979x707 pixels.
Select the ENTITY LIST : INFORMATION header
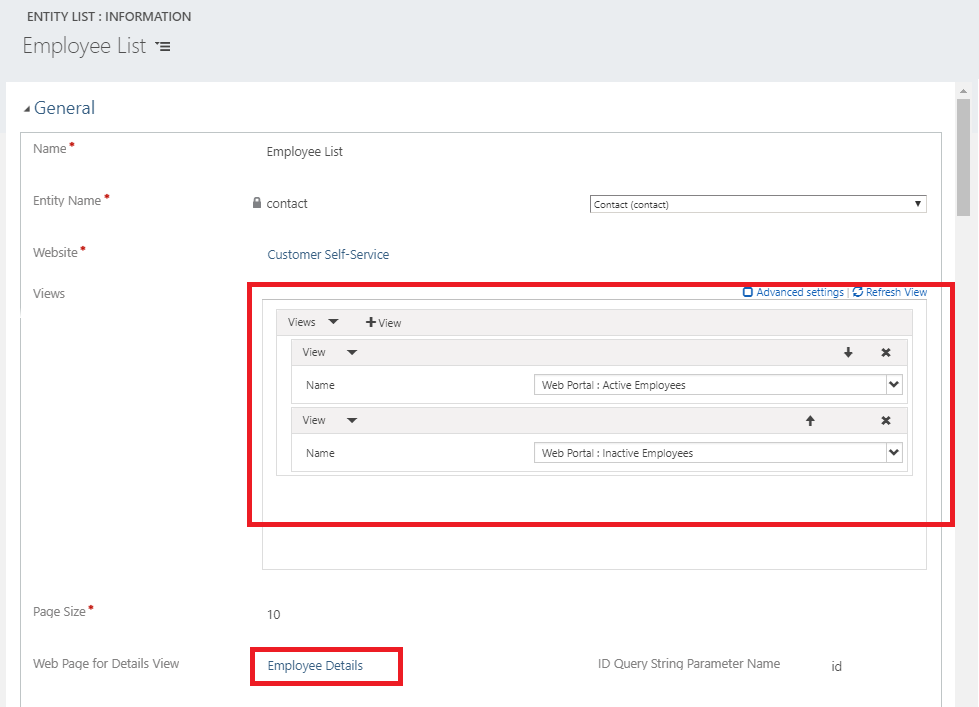click(109, 16)
